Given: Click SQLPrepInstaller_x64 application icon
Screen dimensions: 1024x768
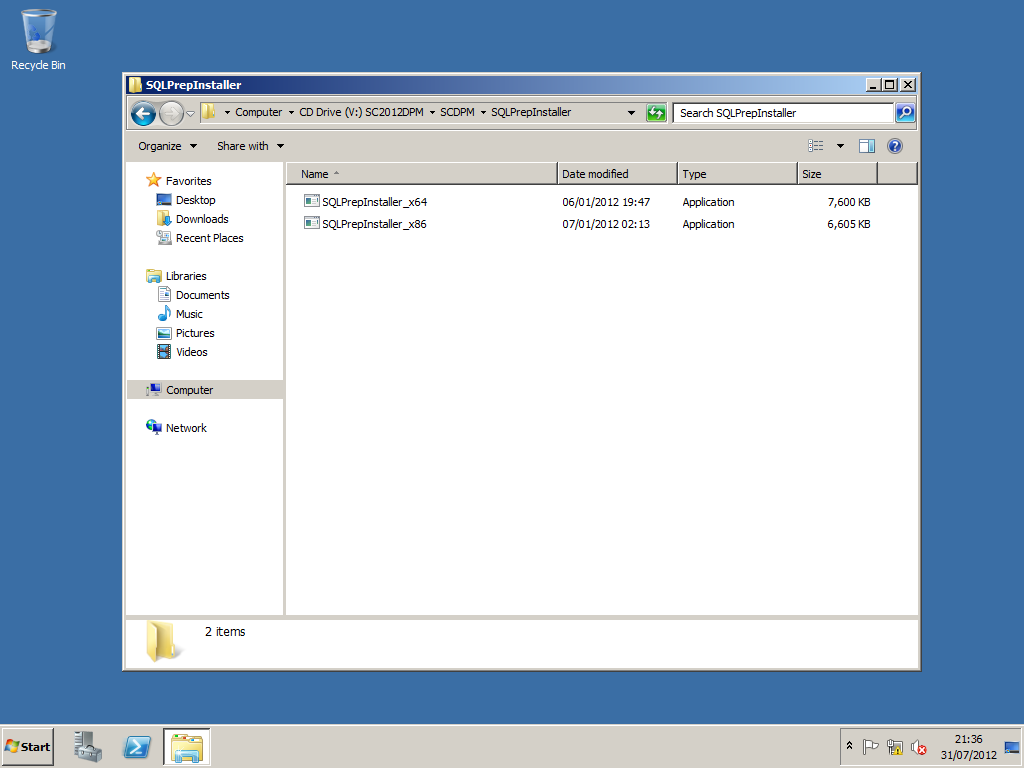Looking at the screenshot, I should (312, 201).
